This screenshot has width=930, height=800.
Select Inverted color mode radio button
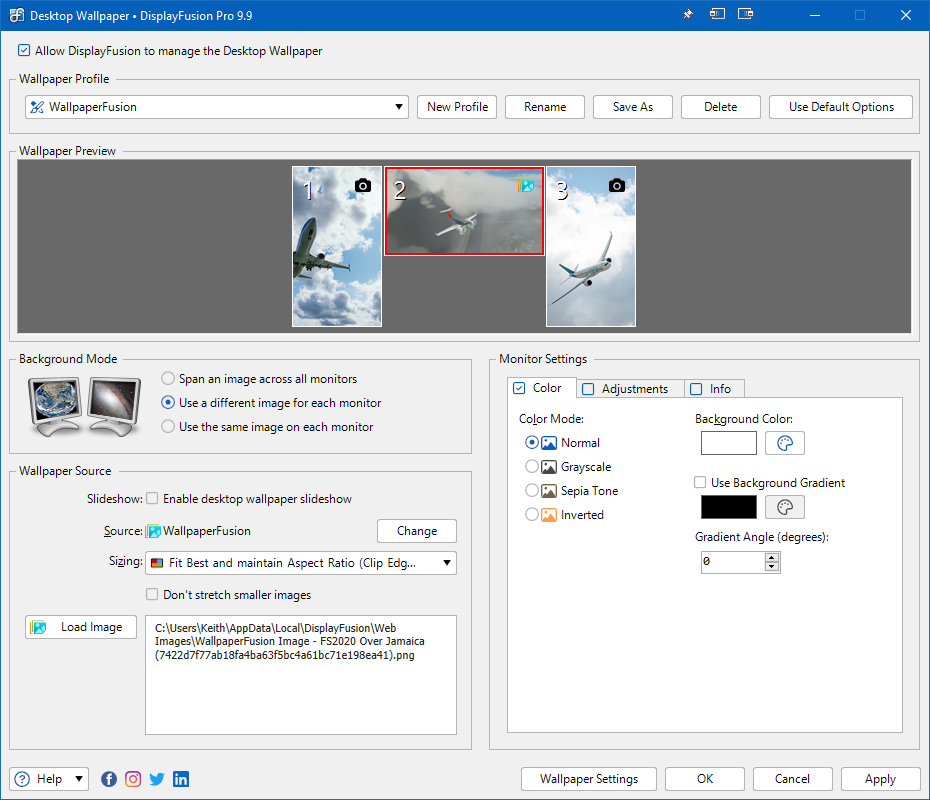(532, 514)
